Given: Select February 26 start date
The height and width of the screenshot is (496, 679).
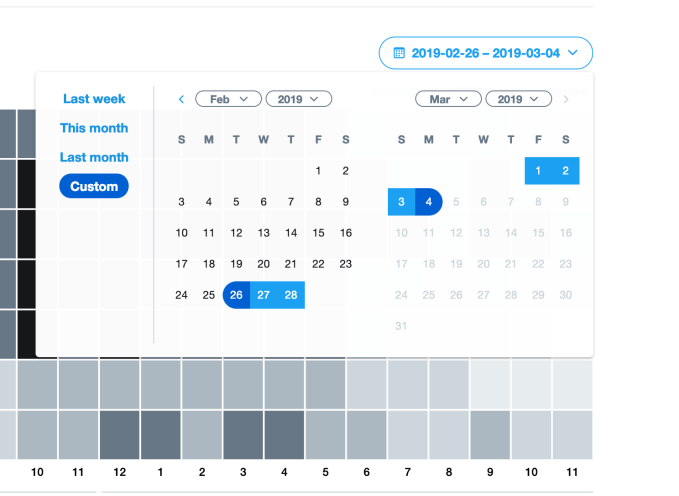Looking at the screenshot, I should point(236,295).
